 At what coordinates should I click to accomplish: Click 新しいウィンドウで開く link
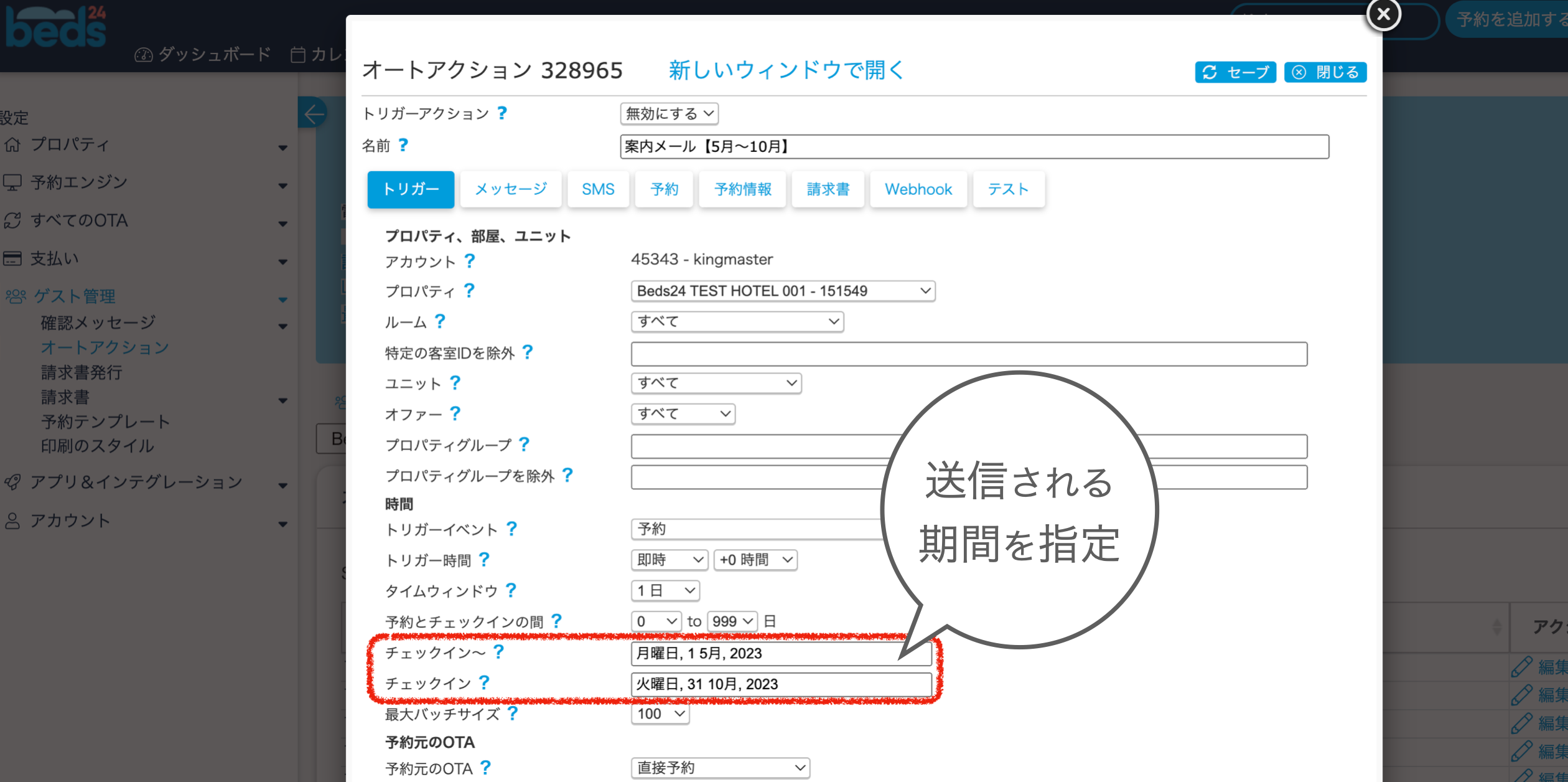click(786, 70)
